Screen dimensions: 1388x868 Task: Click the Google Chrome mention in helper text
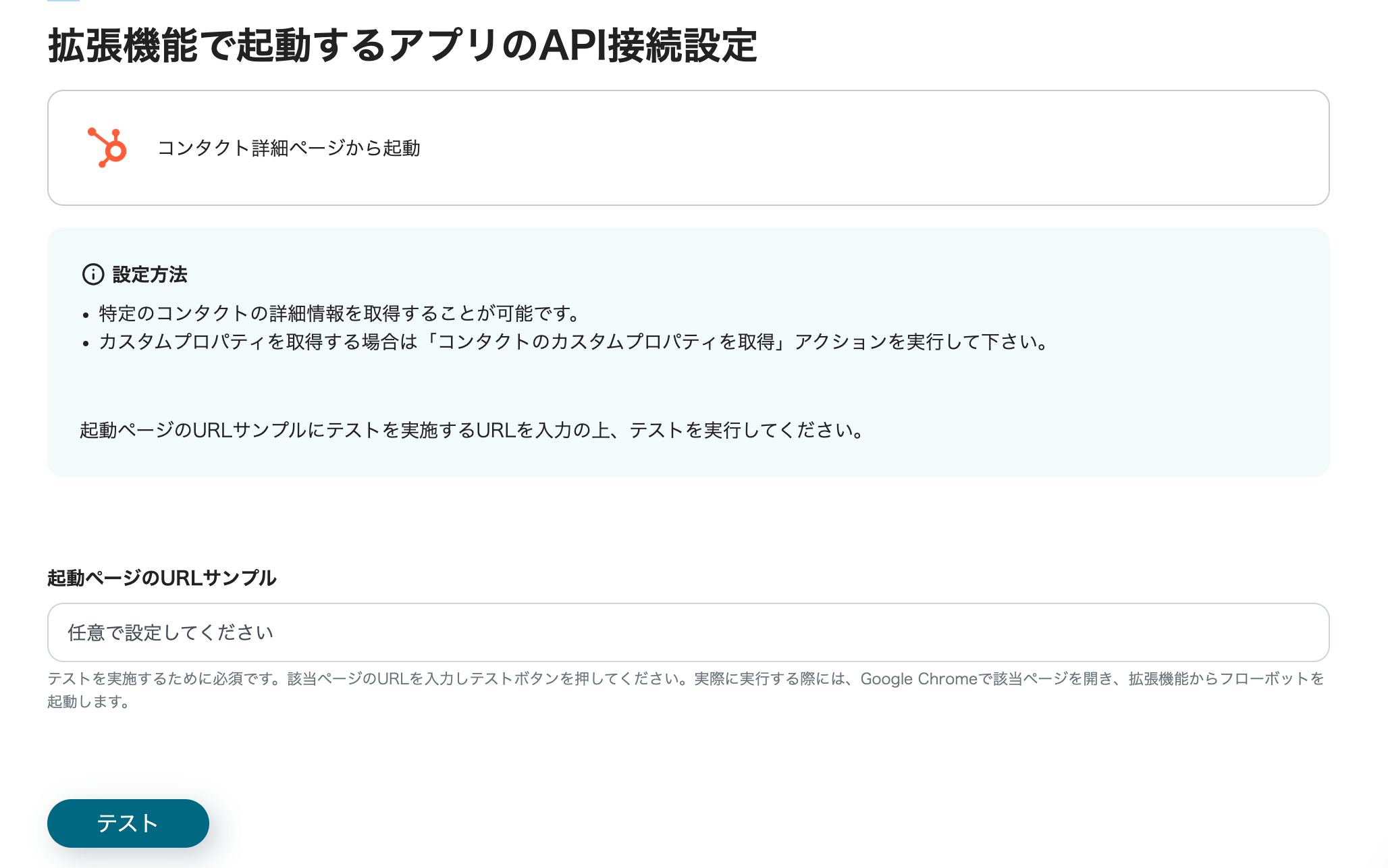(919, 679)
